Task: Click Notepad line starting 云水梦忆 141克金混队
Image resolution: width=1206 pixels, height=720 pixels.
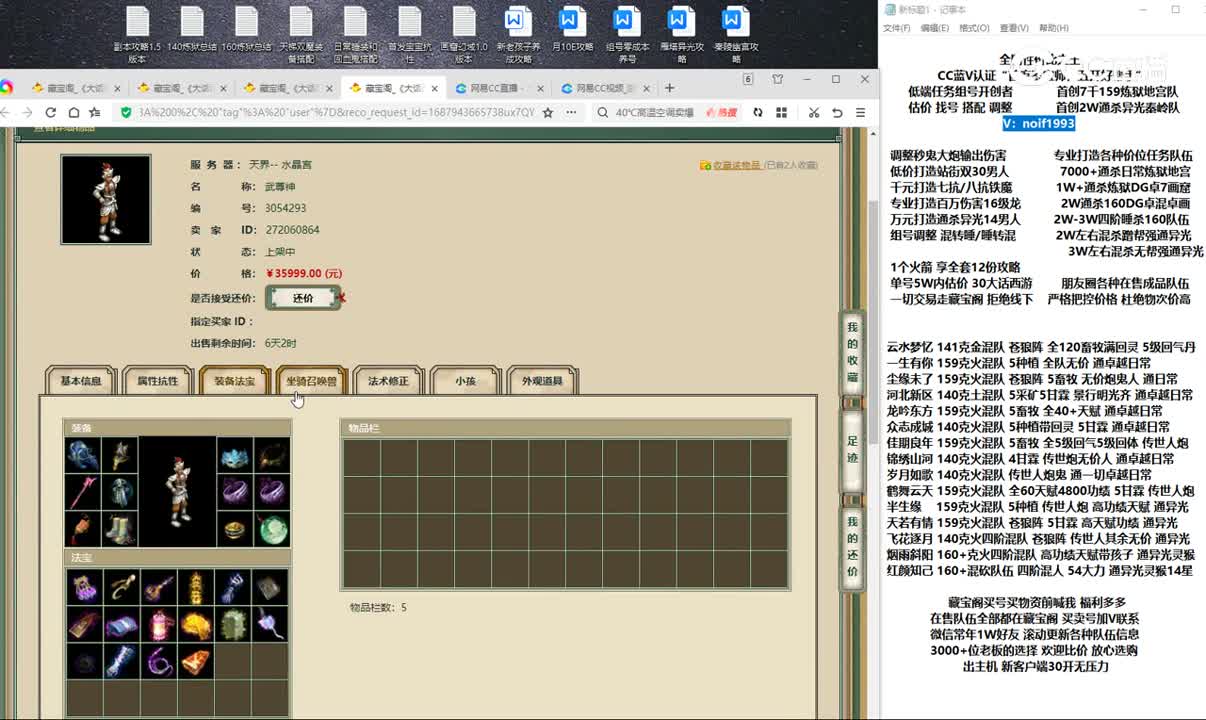Action: (1041, 348)
